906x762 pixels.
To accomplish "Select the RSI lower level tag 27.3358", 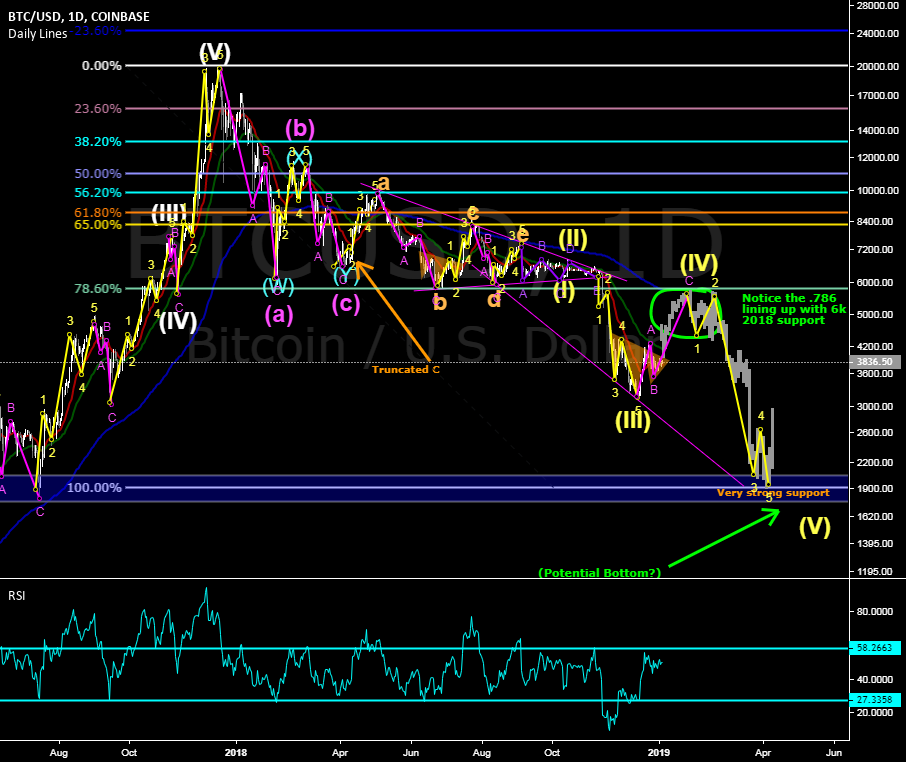I will (x=875, y=700).
